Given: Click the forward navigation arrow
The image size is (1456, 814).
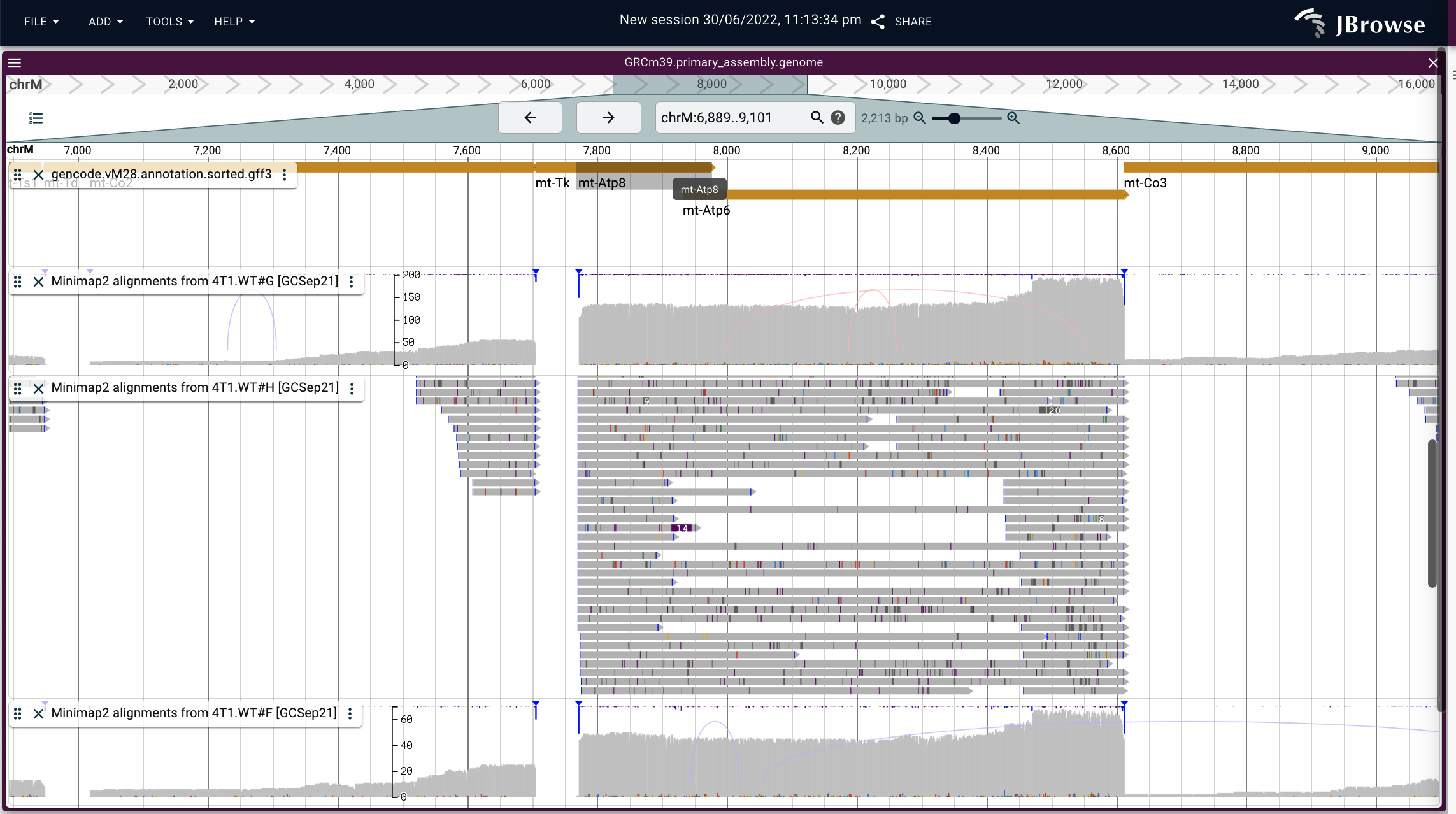Looking at the screenshot, I should click(608, 117).
